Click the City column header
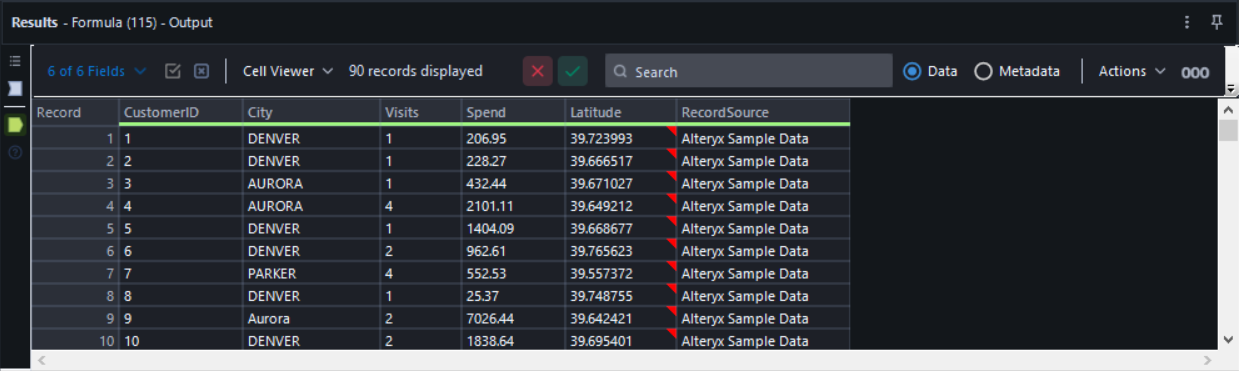This screenshot has width=1239, height=371. [x=311, y=112]
